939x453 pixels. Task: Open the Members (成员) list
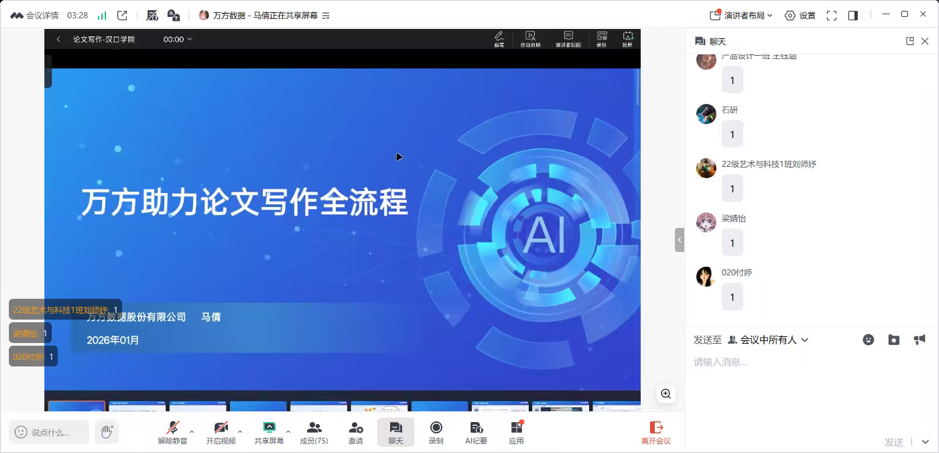pyautogui.click(x=314, y=432)
